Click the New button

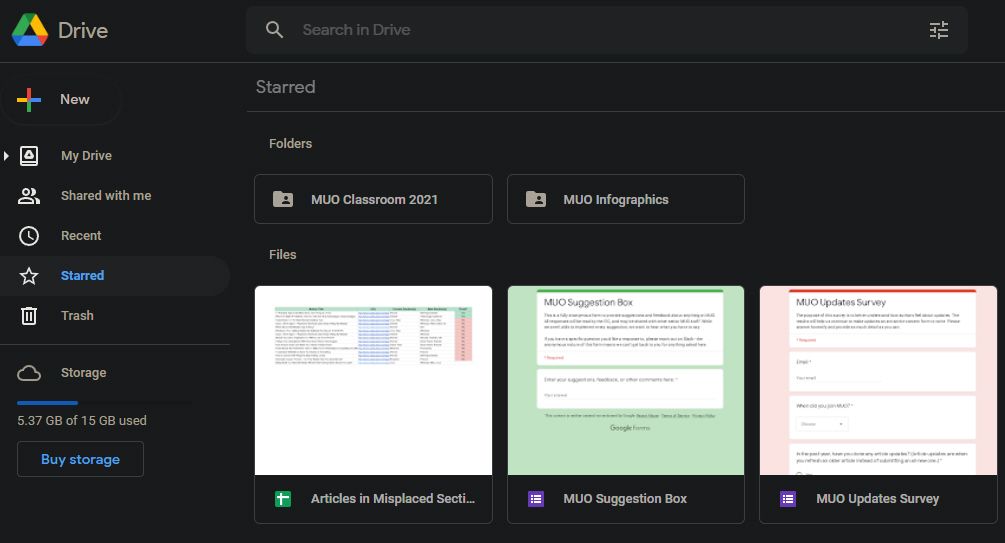click(60, 99)
